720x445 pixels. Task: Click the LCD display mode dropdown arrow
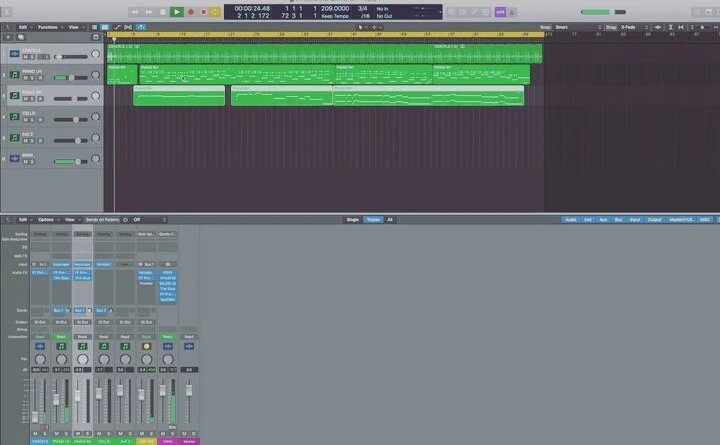pyautogui.click(x=440, y=12)
